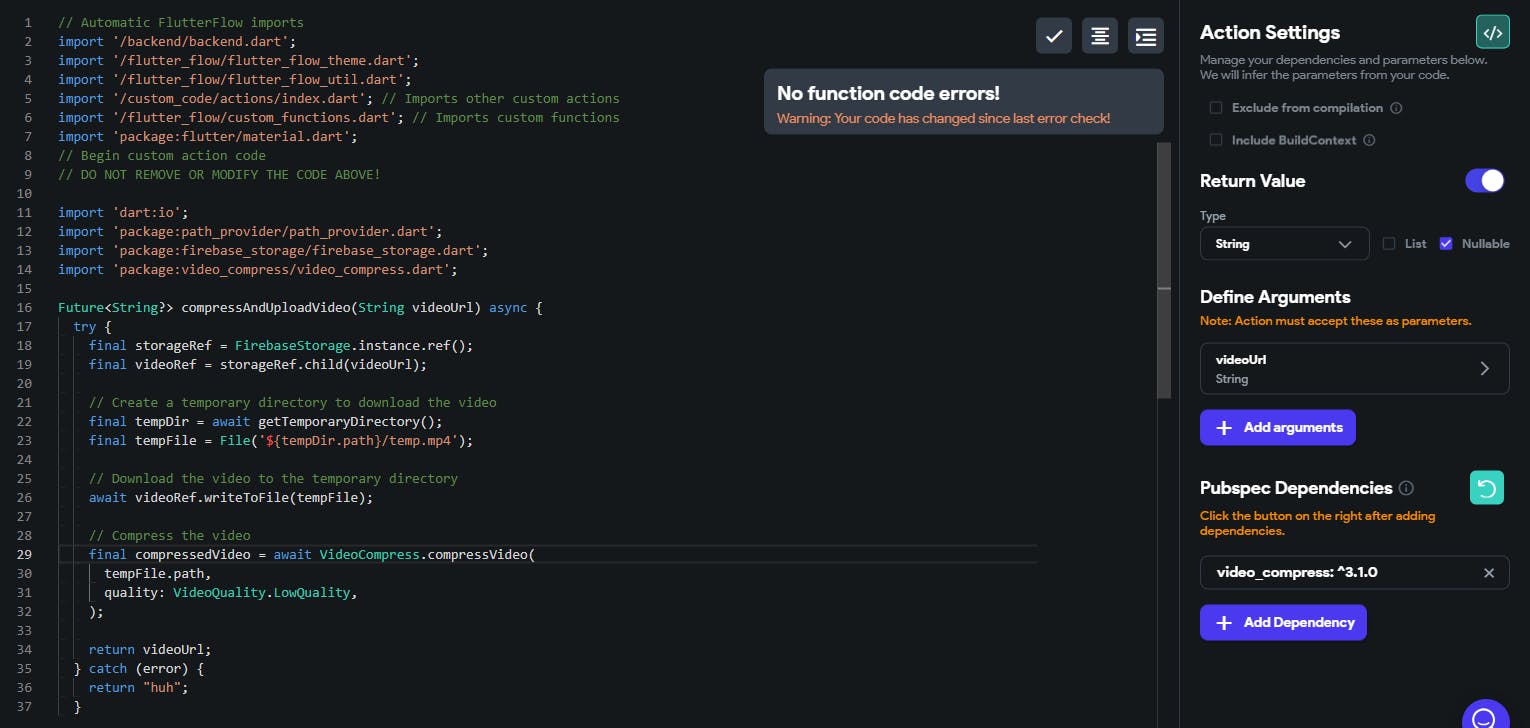
Task: Open the return Type dropdown
Action: [1284, 244]
